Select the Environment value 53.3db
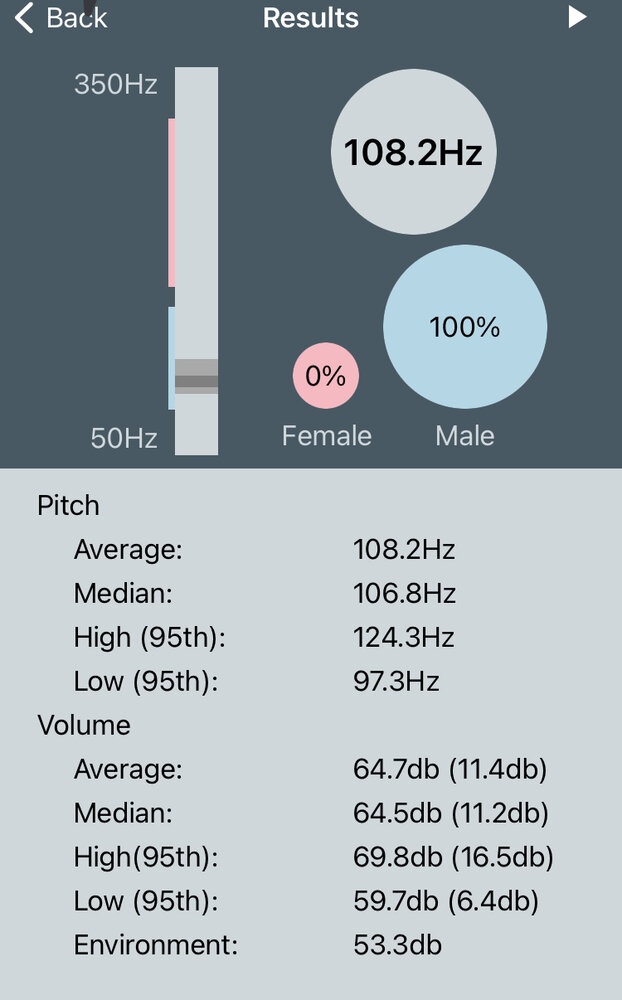This screenshot has width=622, height=1000. [x=397, y=945]
